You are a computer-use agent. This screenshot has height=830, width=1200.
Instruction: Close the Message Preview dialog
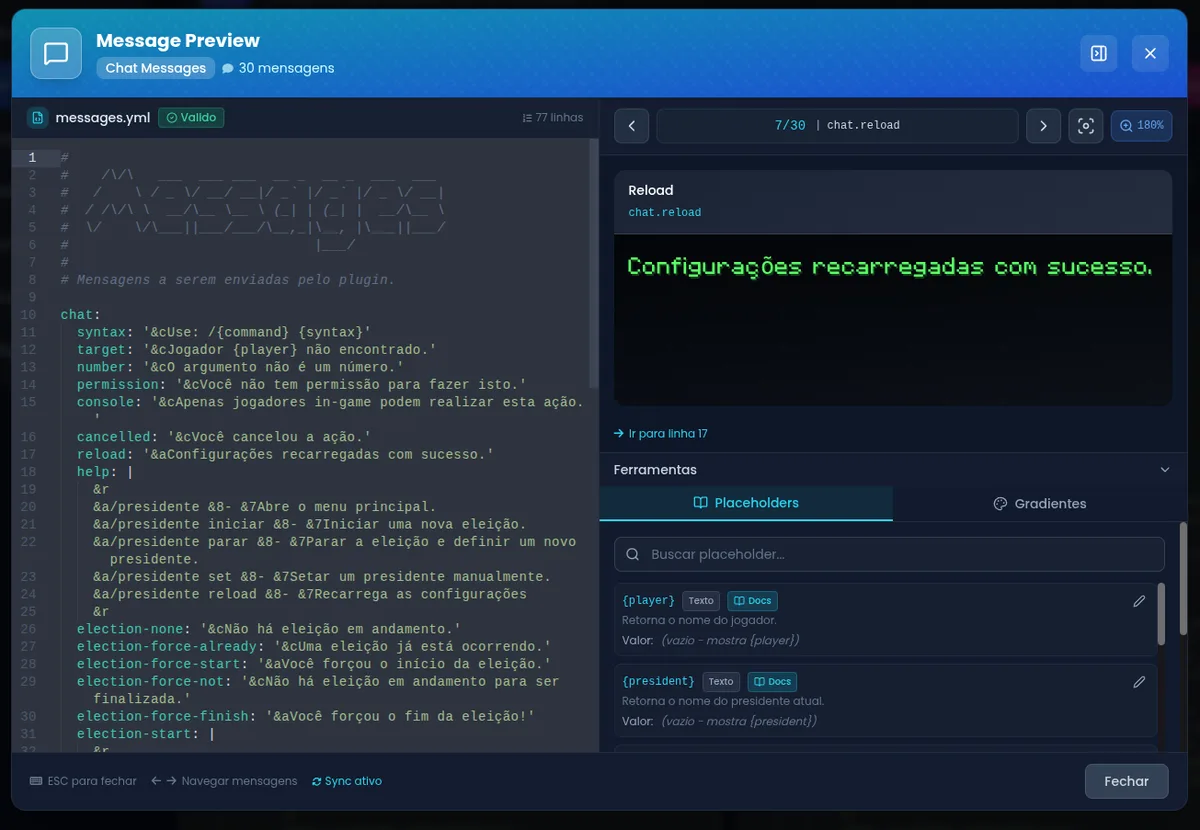point(1150,53)
